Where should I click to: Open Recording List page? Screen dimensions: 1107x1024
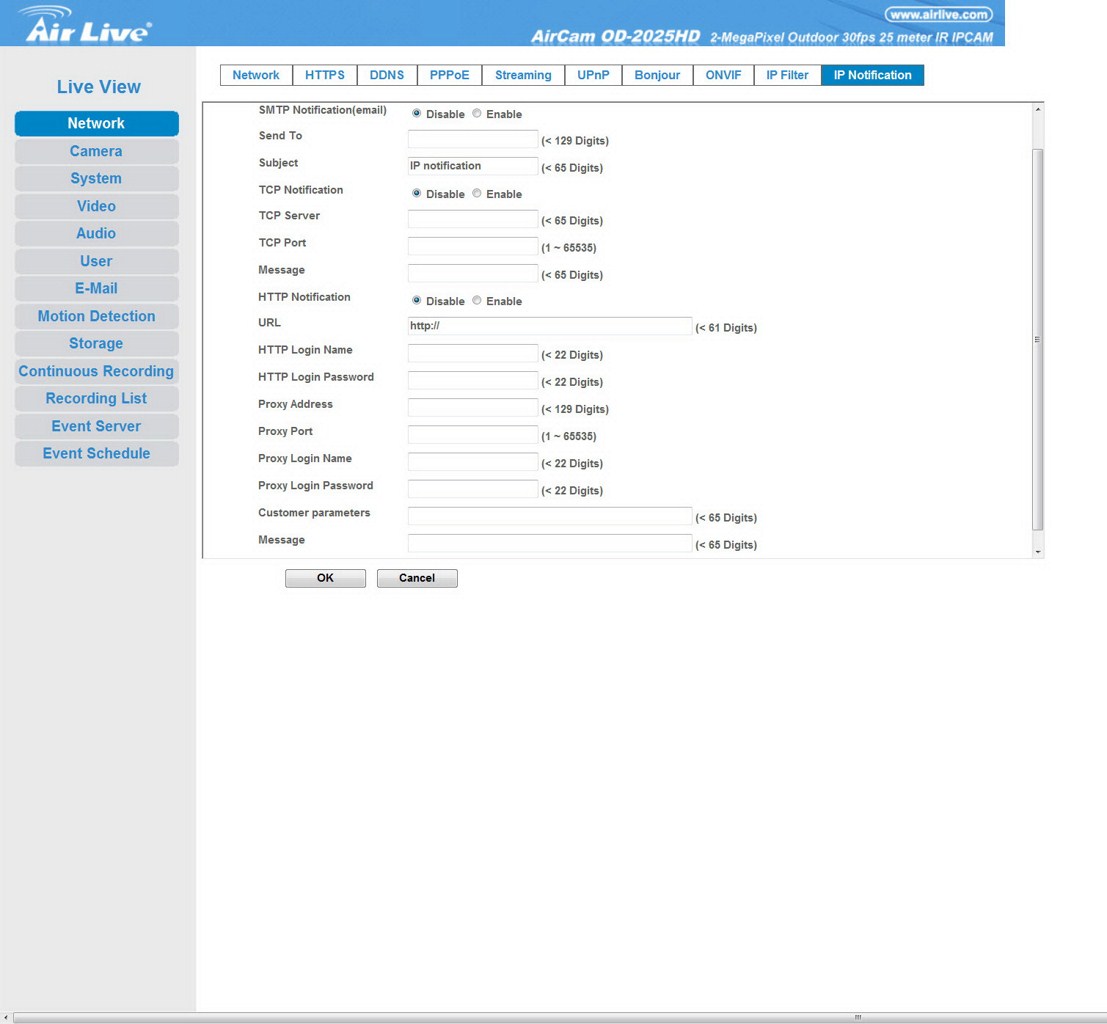[x=97, y=399]
